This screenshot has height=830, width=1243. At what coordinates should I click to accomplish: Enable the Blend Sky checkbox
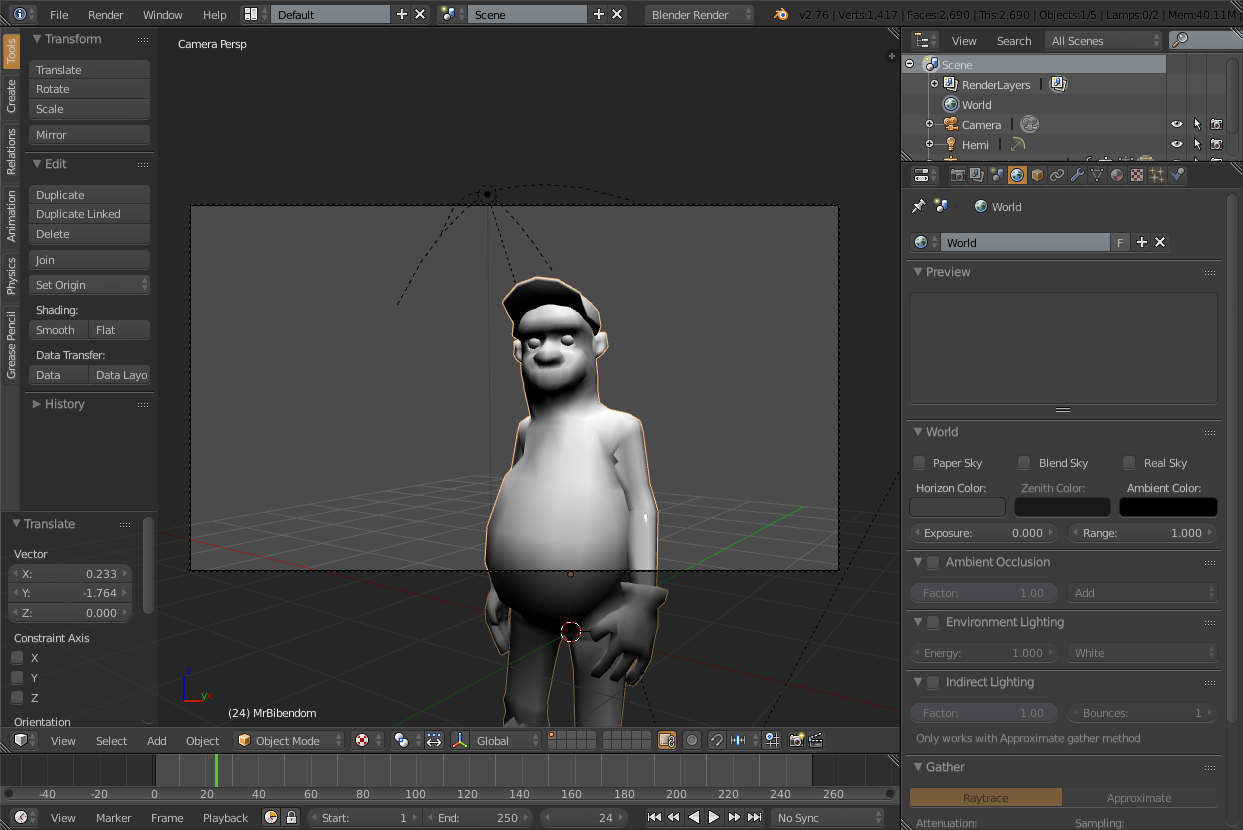pos(1024,462)
